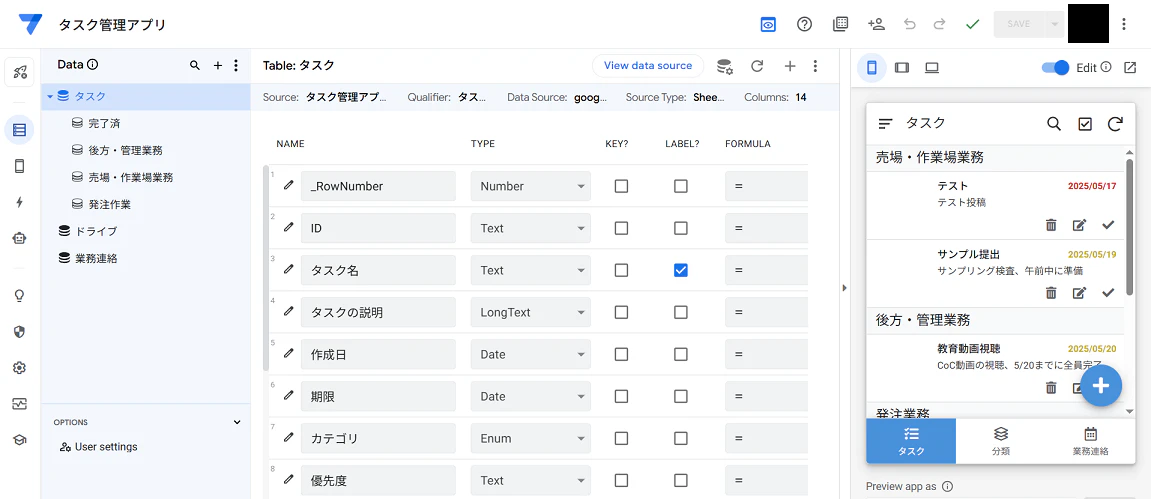Collapse the タスク table tree arrow
This screenshot has width=1151, height=499.
coord(50,96)
